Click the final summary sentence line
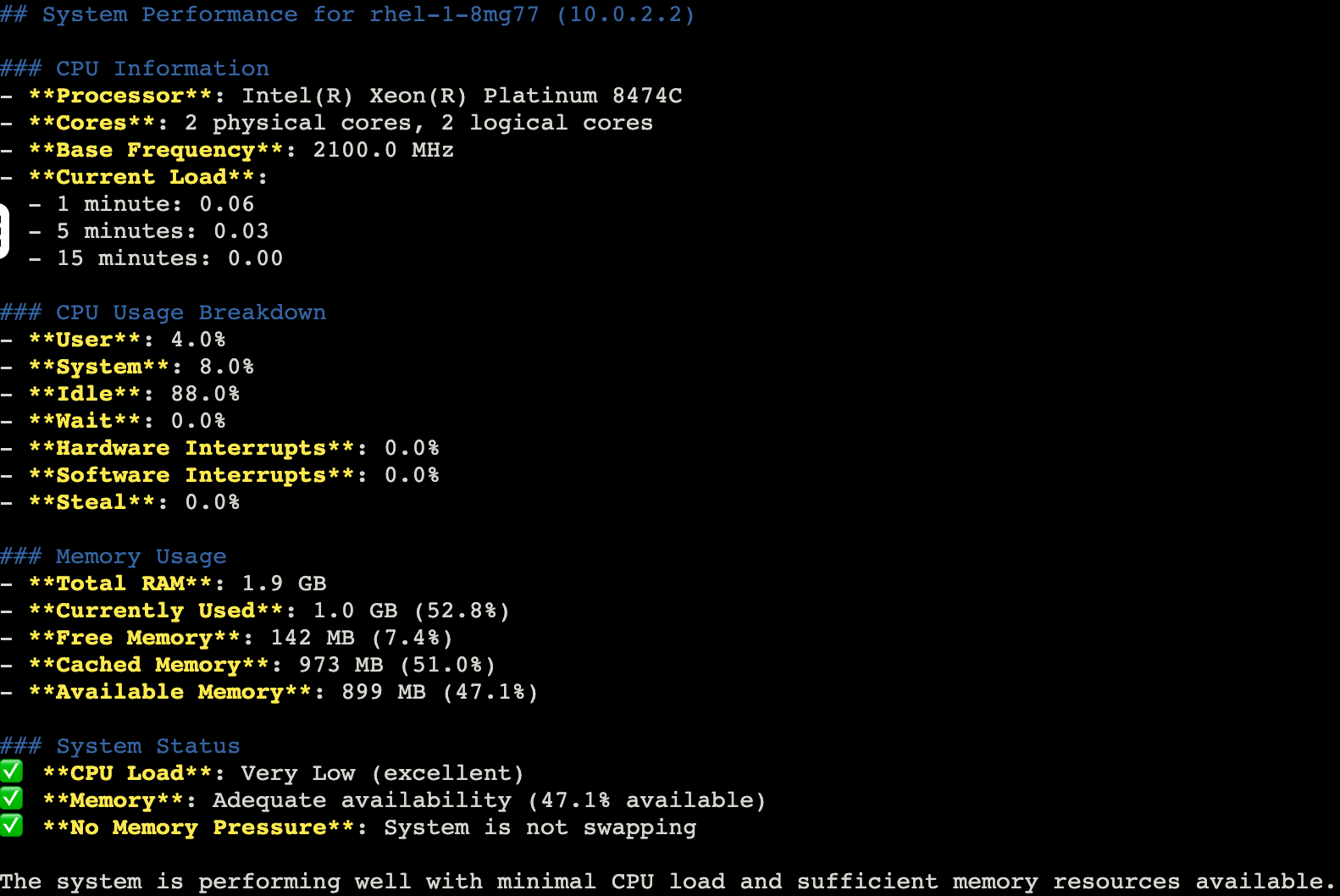 click(x=667, y=882)
